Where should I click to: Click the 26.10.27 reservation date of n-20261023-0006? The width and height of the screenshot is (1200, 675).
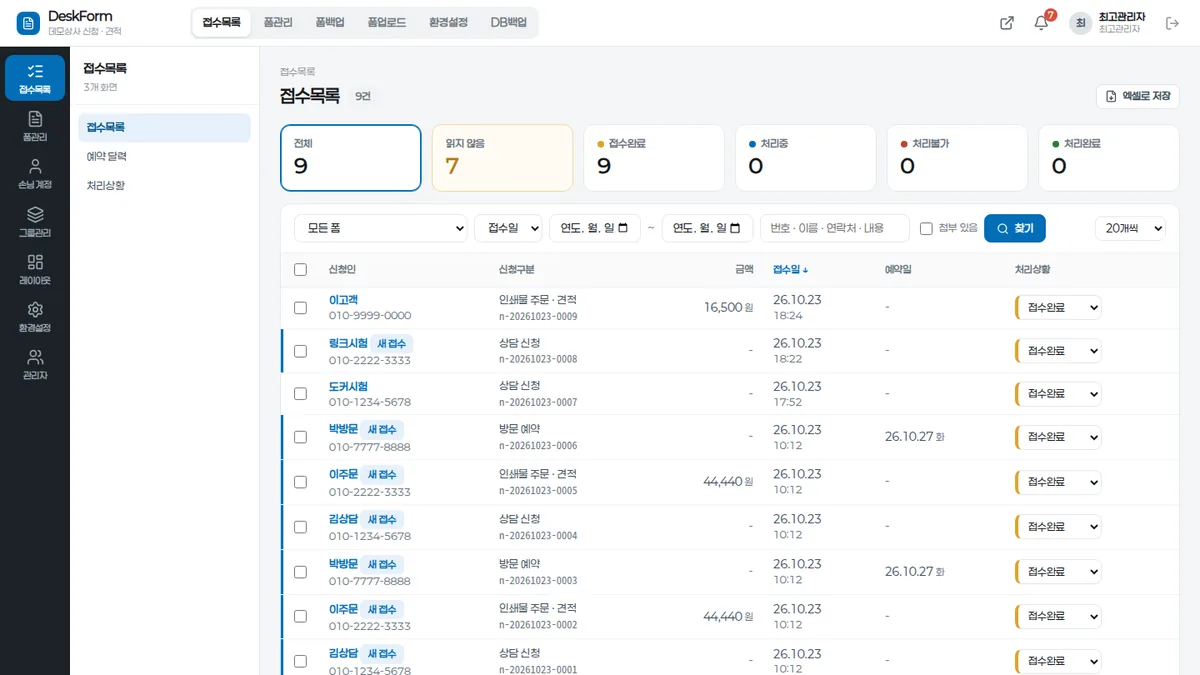pos(914,437)
